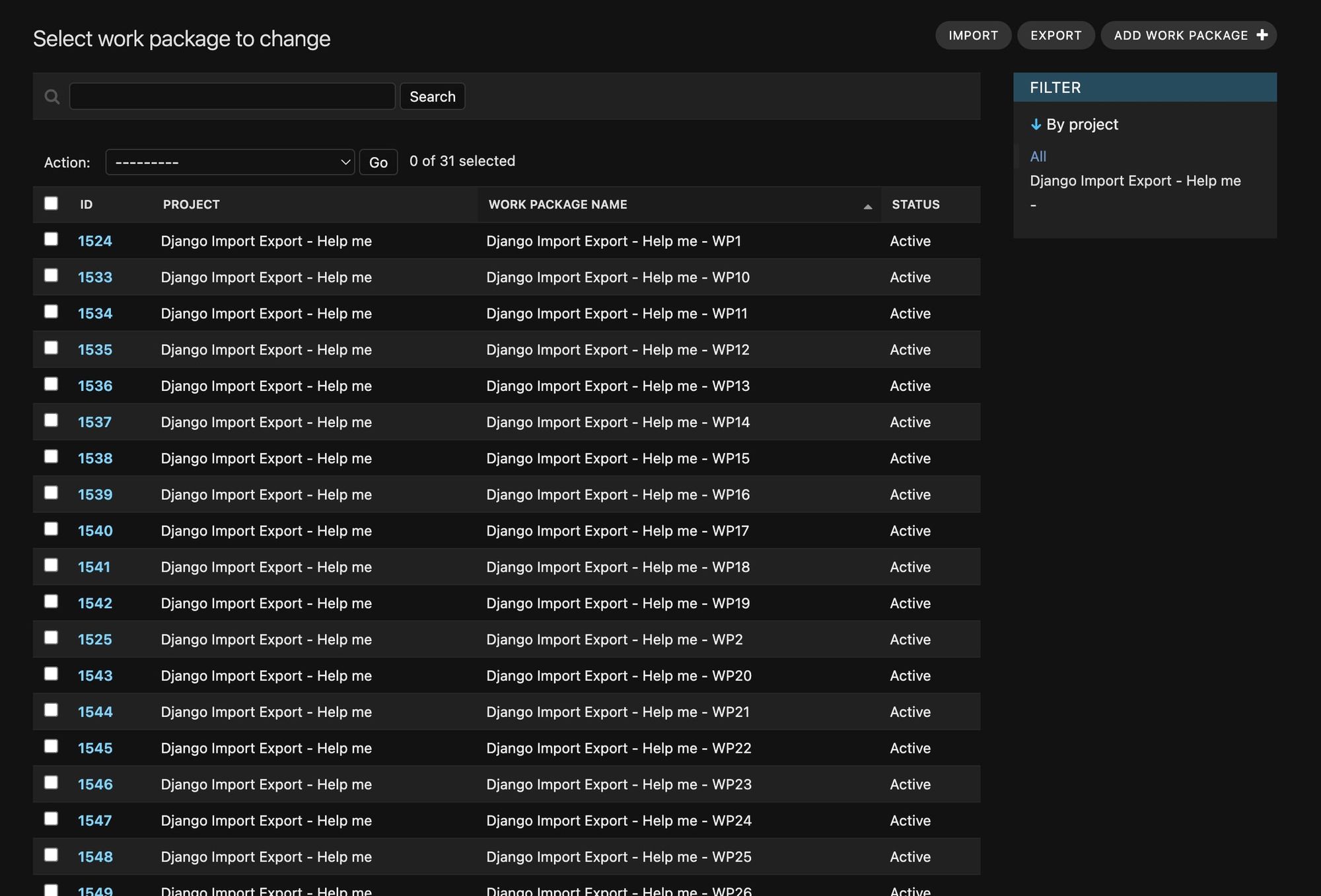Check the box for row 1537
This screenshot has width=1321, height=896.
click(51, 421)
